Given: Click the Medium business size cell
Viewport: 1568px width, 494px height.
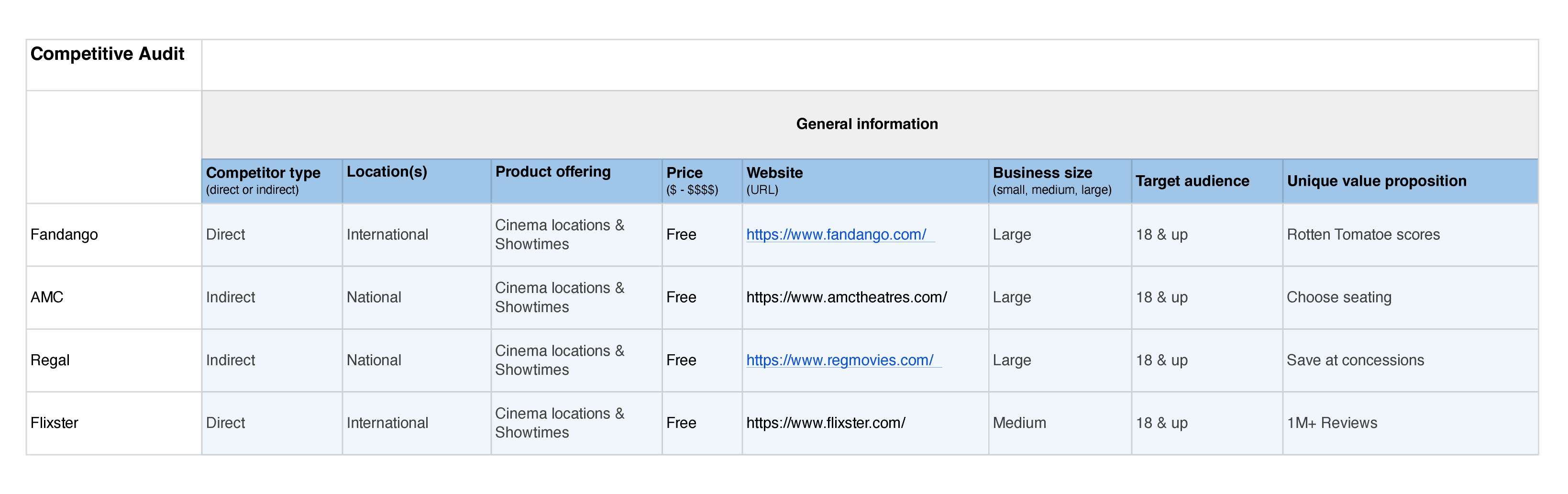Looking at the screenshot, I should pos(1019,423).
